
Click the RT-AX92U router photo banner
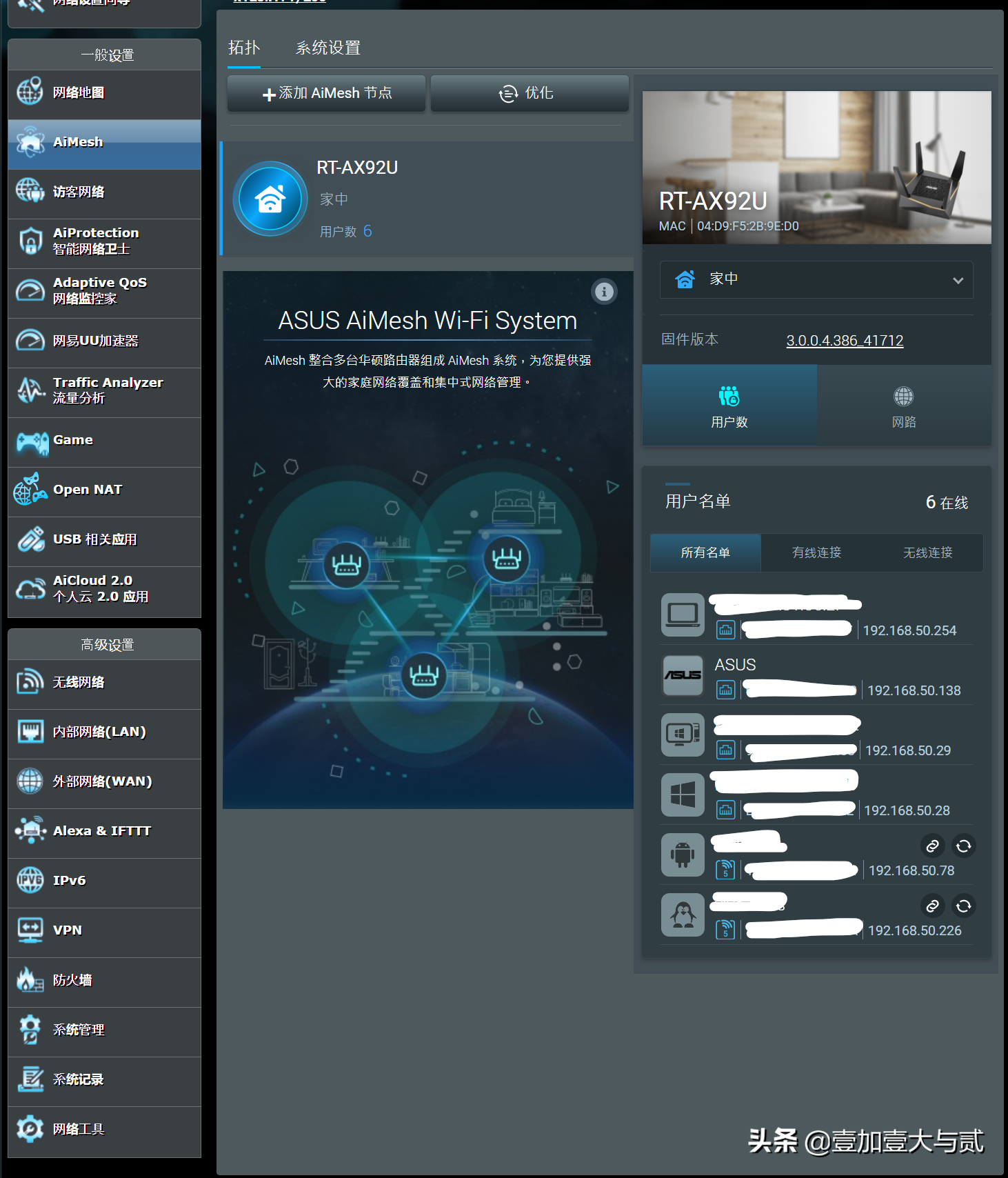(817, 168)
